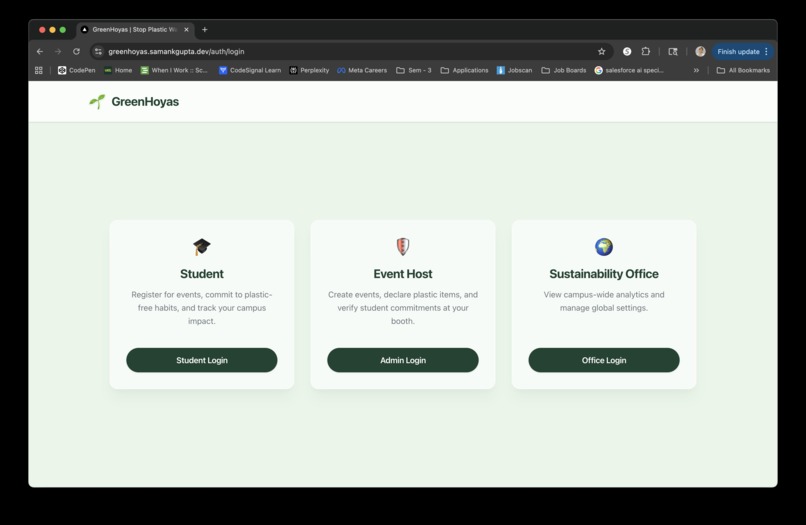Select the GreenHoyas browser tab
Viewport: 806px width, 525px height.
pos(136,30)
